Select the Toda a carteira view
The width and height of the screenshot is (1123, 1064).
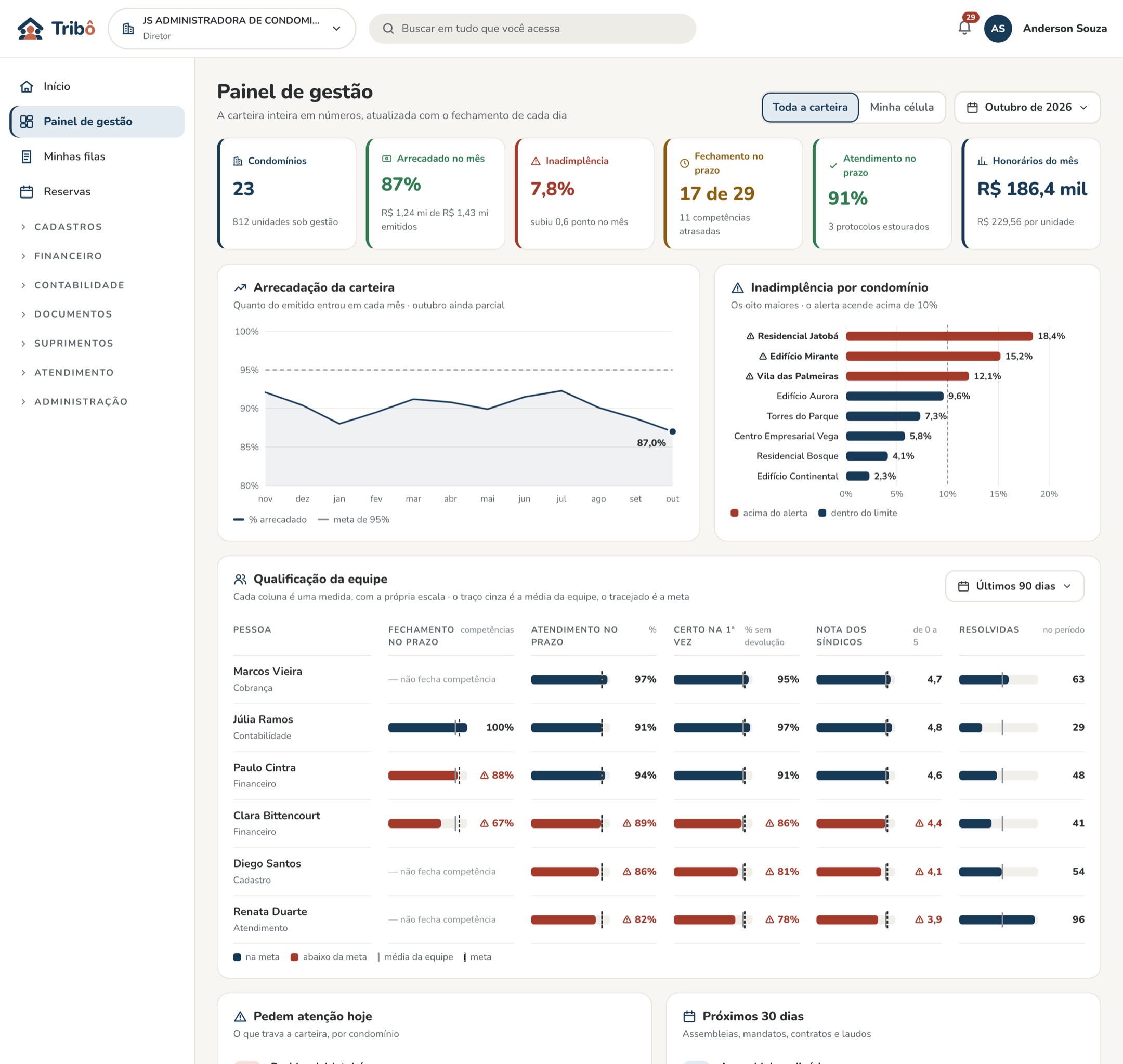810,107
